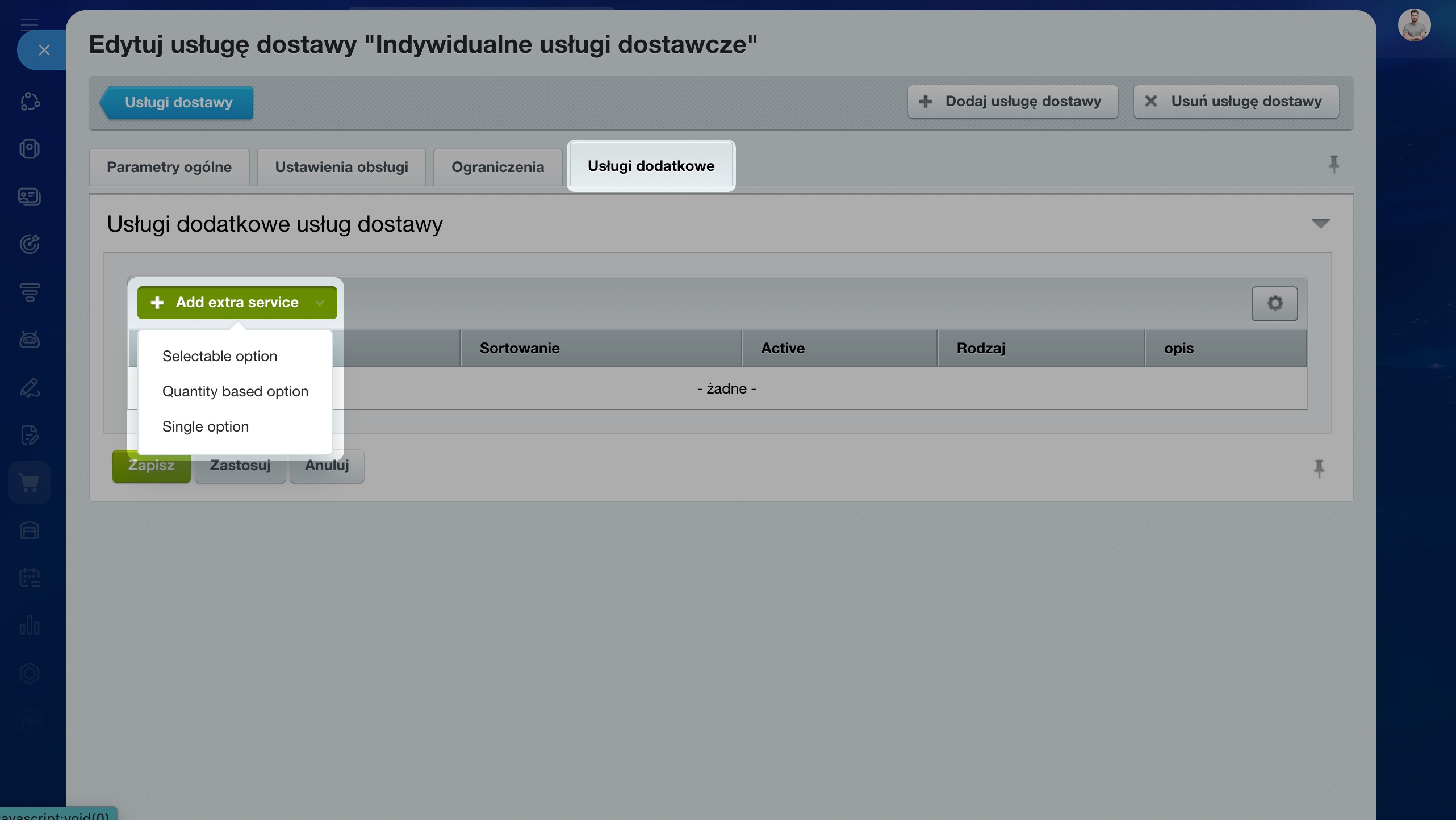This screenshot has width=1456, height=820.
Task: Click Usuń usługę dostawy button
Action: (1236, 102)
